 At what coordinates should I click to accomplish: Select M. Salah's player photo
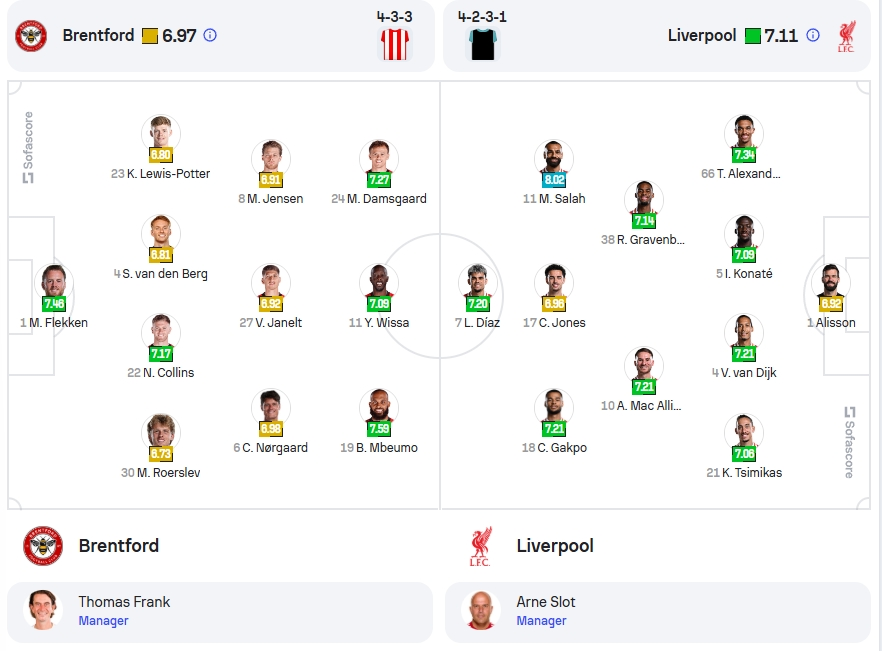click(554, 157)
